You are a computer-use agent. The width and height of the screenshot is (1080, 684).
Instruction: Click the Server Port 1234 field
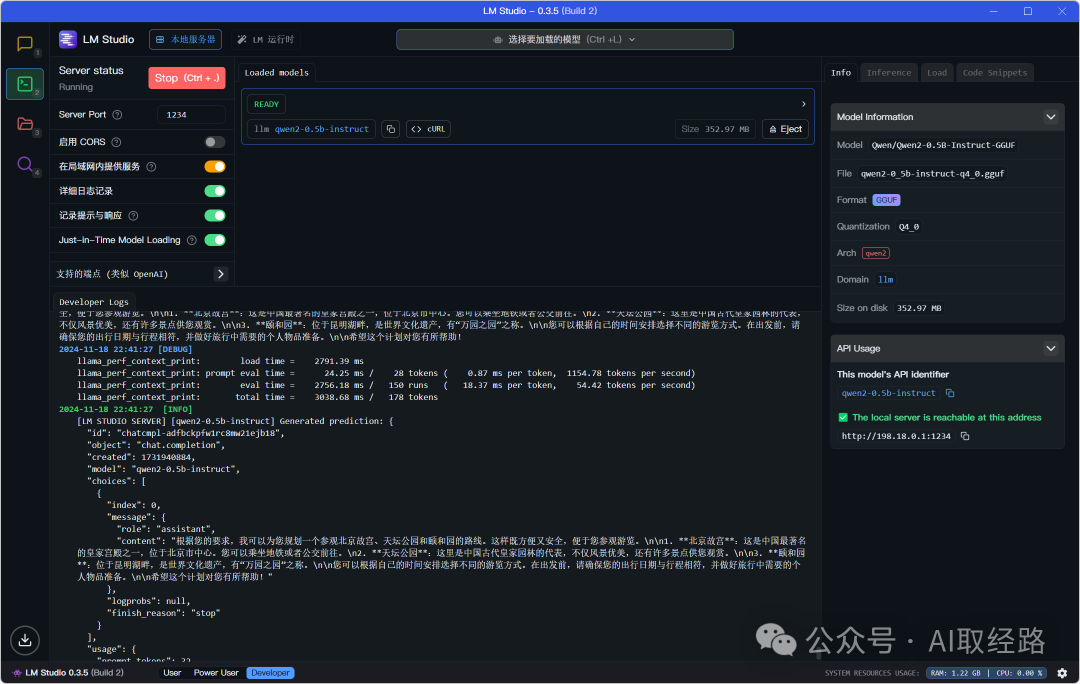pos(191,115)
